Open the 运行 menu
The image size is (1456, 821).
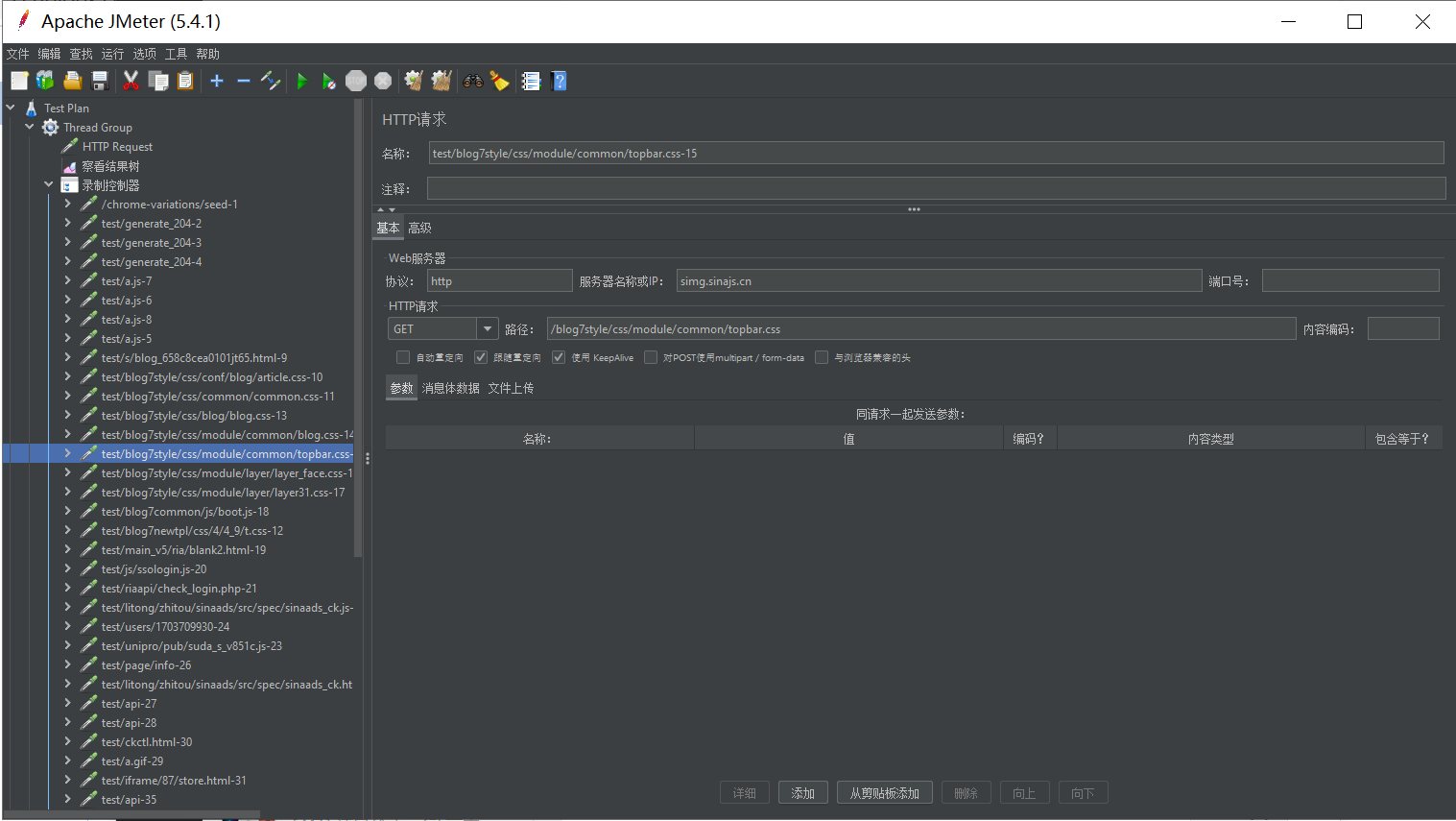pyautogui.click(x=112, y=54)
